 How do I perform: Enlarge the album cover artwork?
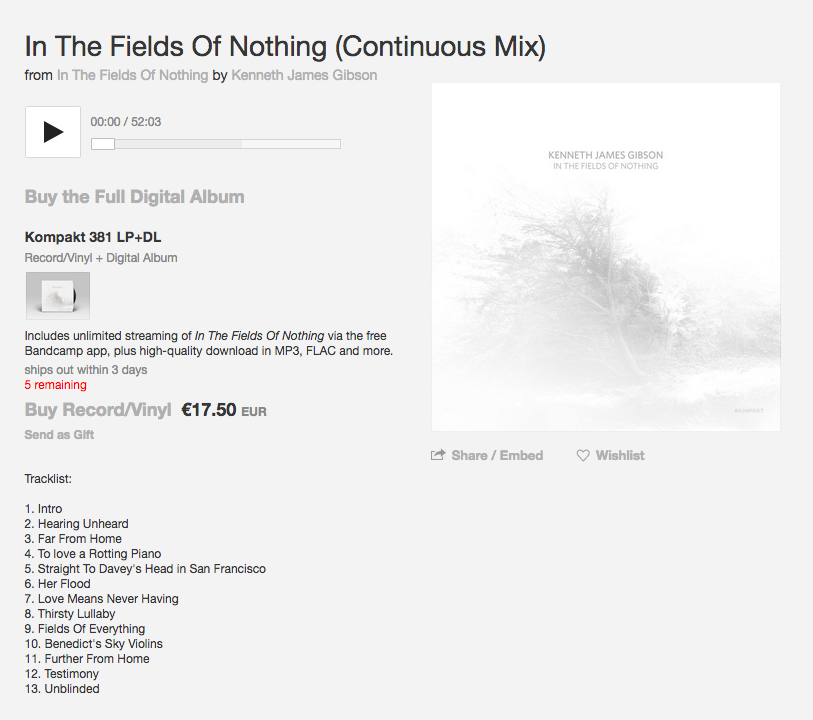tap(606, 257)
